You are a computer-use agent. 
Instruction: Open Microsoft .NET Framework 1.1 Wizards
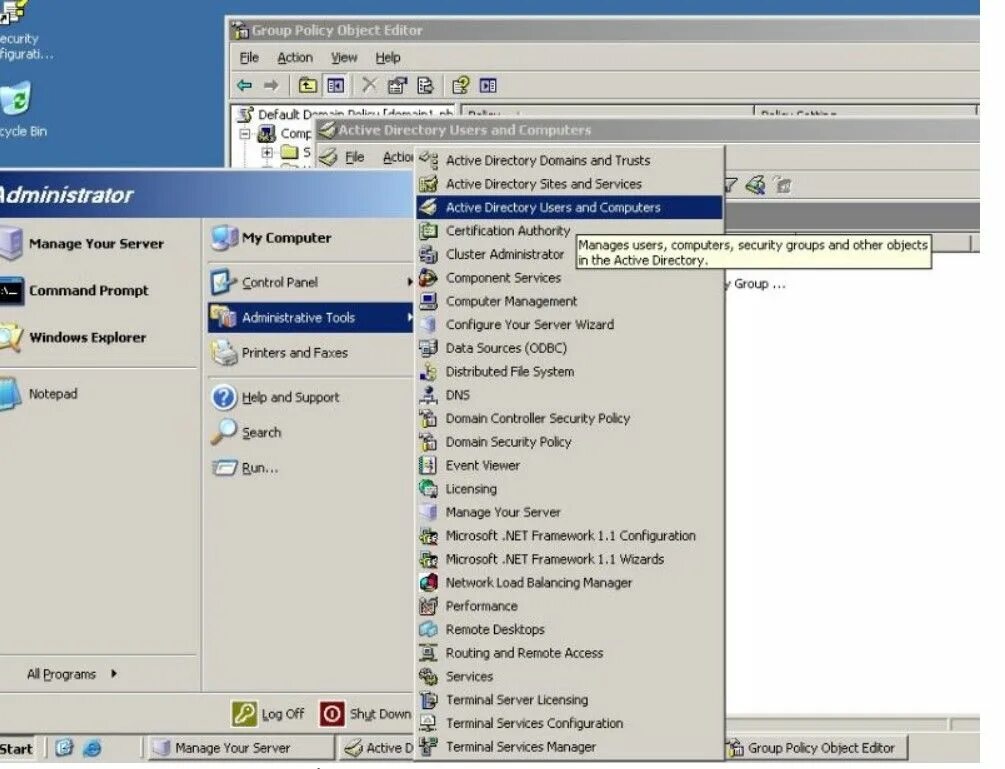(x=569, y=559)
